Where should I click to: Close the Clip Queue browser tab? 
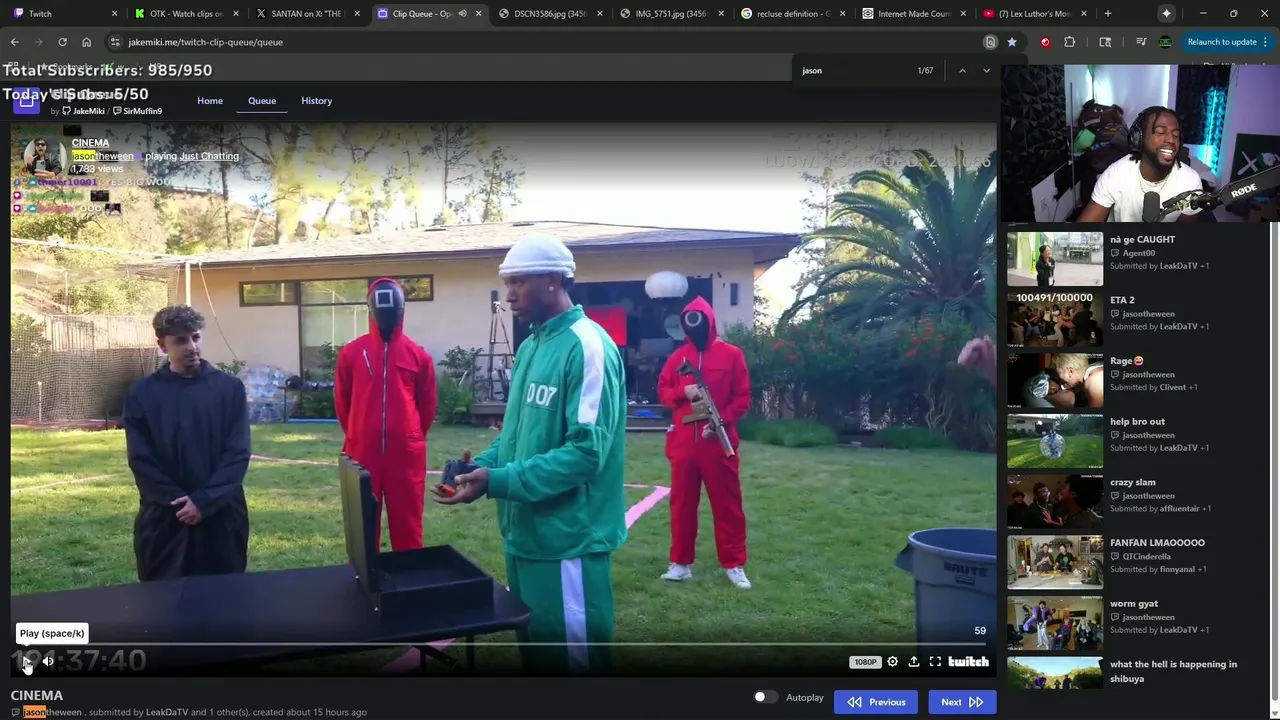click(x=479, y=14)
